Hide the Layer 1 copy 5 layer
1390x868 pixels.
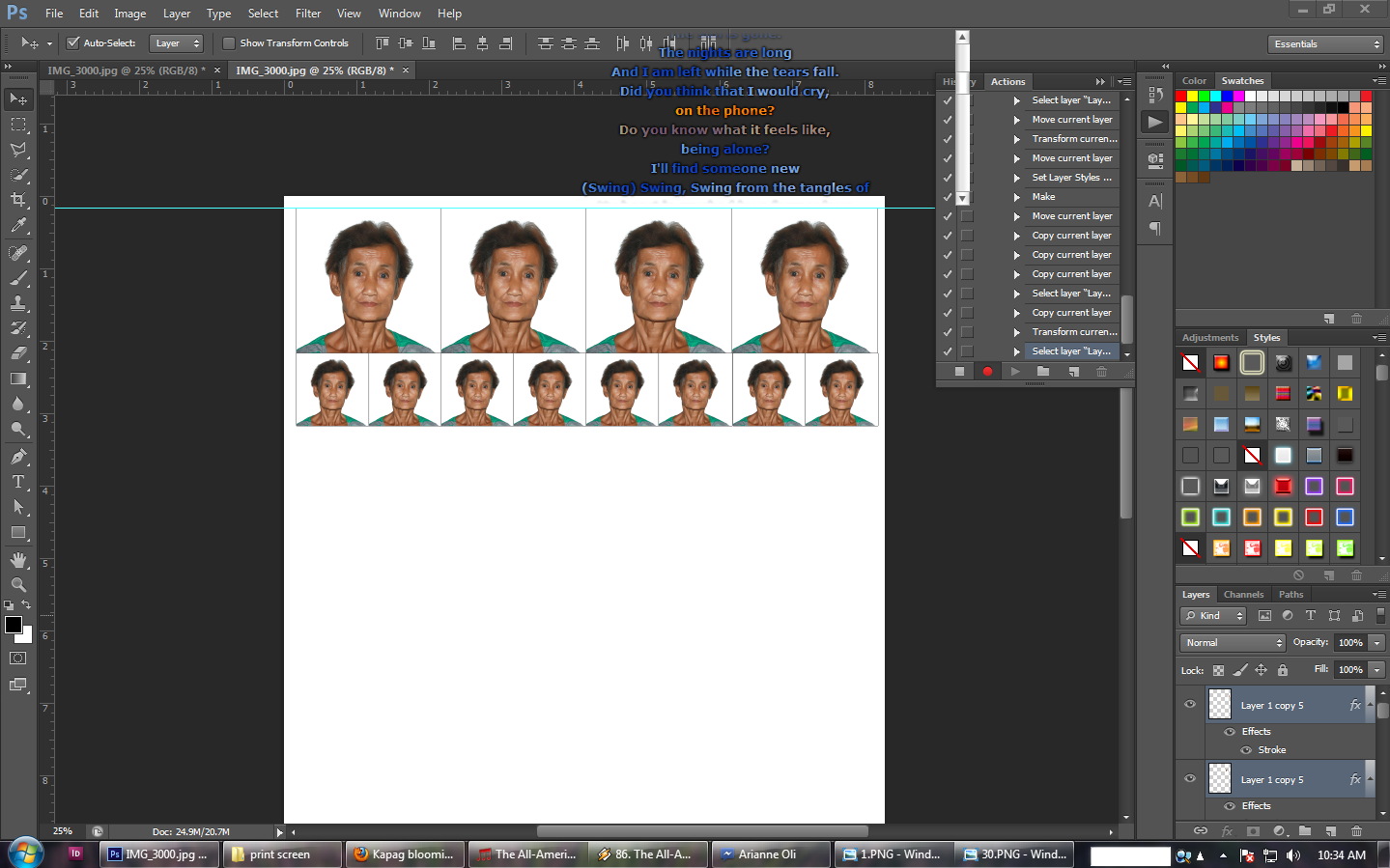[1190, 704]
